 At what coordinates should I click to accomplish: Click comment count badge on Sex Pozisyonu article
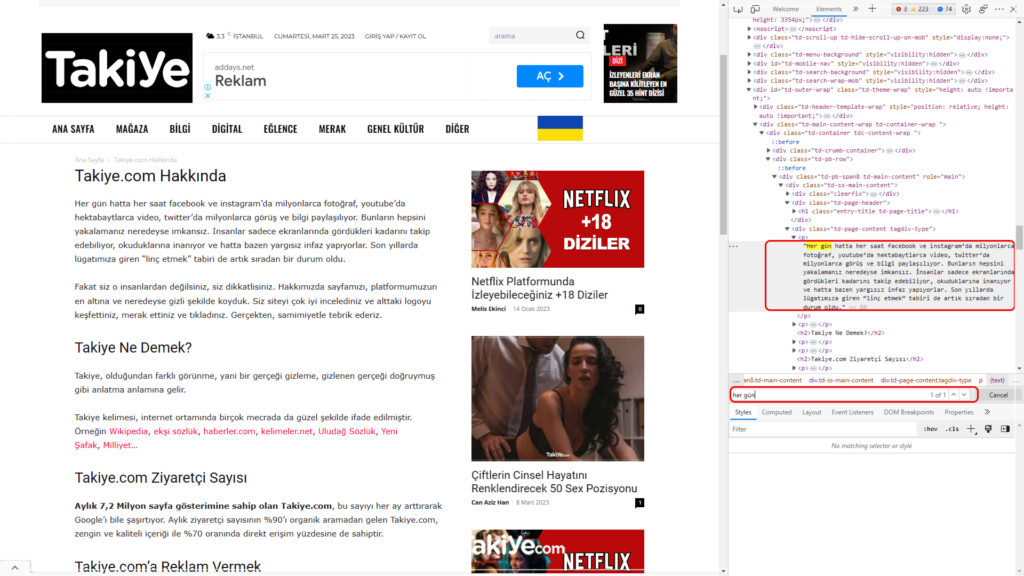pos(639,502)
